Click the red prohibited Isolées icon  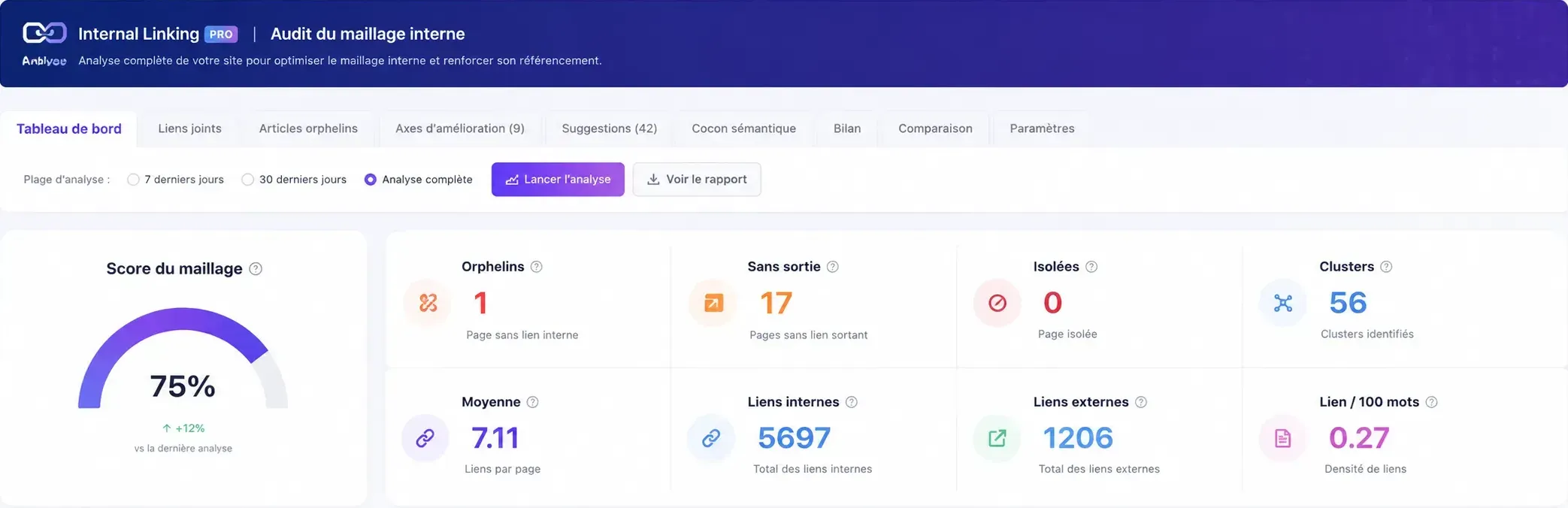tap(997, 303)
